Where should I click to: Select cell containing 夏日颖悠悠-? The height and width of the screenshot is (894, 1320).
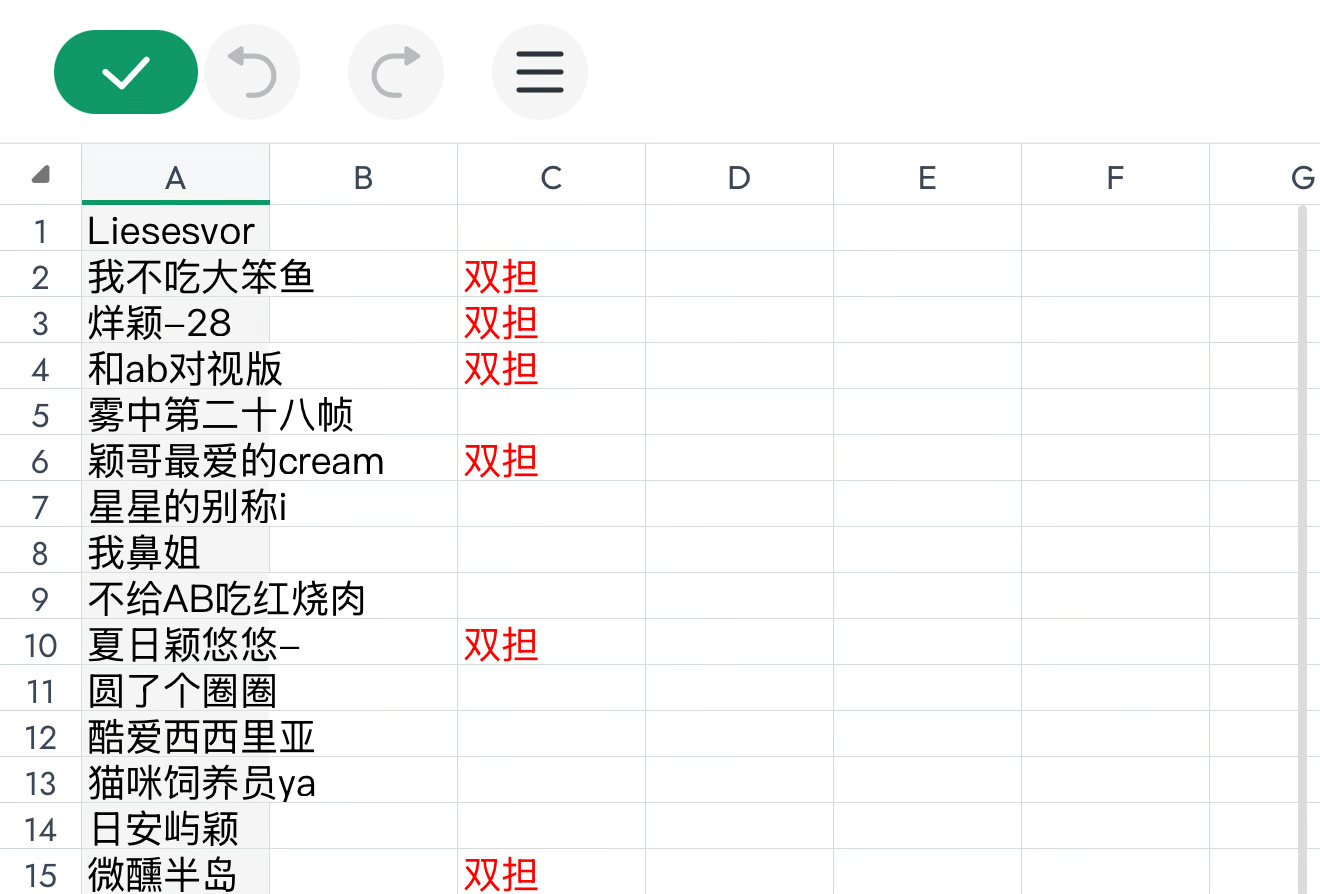coord(175,643)
